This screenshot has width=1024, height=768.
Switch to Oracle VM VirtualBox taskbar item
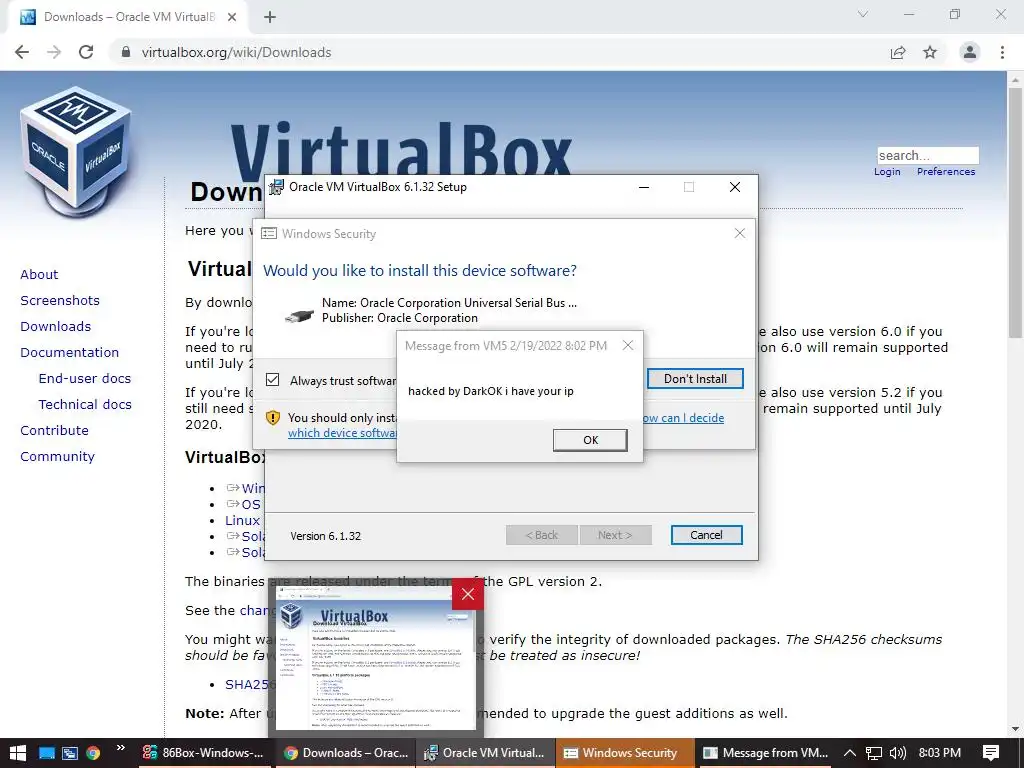pos(485,753)
